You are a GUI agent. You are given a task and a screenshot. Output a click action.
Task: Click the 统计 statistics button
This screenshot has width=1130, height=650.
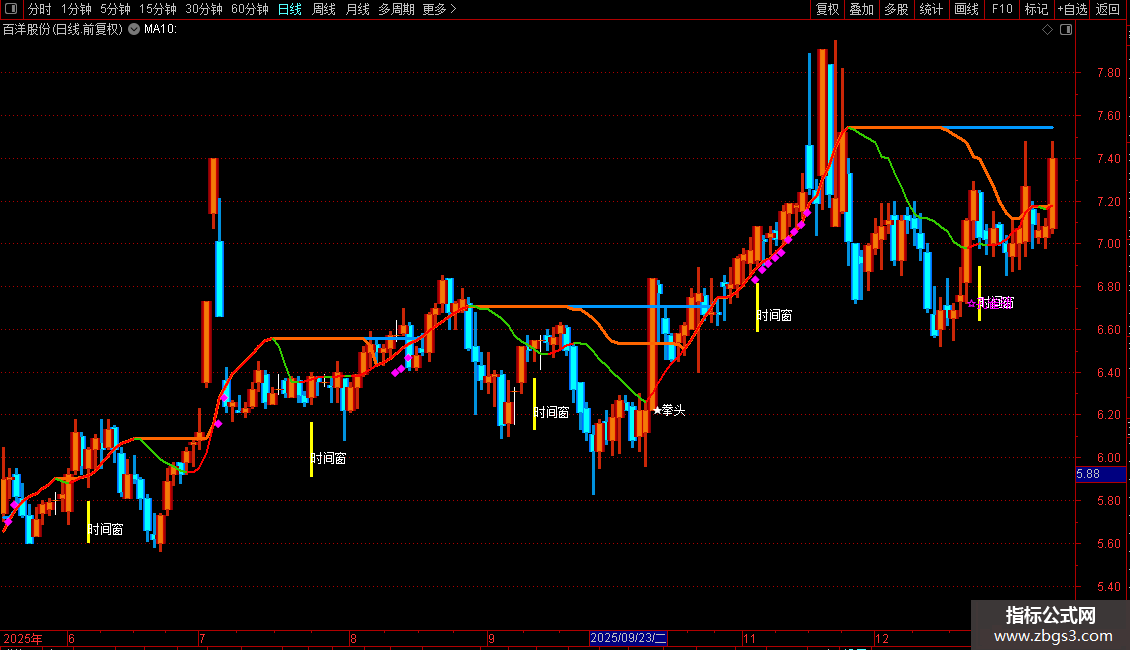tap(931, 9)
